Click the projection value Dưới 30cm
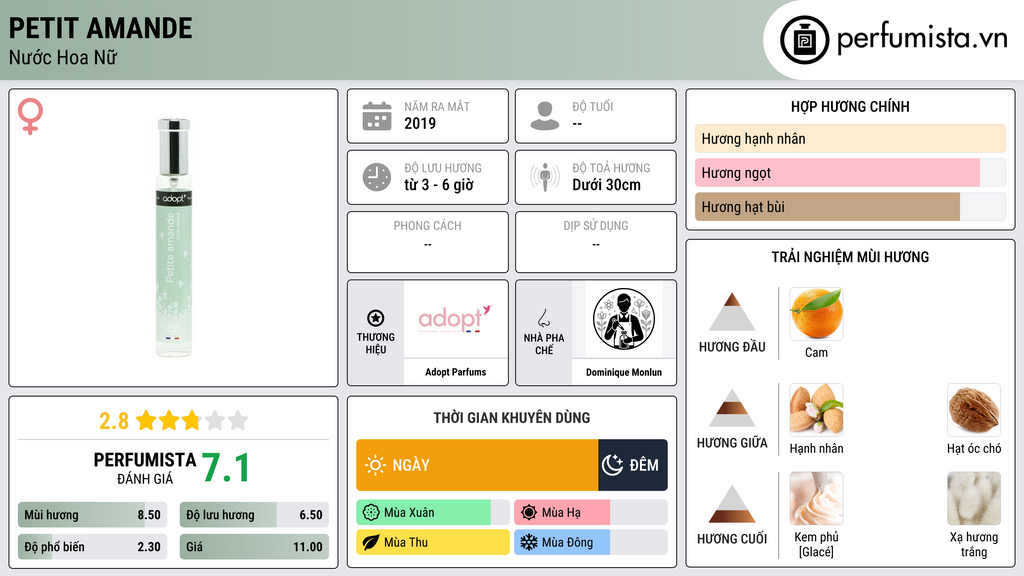The image size is (1024, 576). 607,185
